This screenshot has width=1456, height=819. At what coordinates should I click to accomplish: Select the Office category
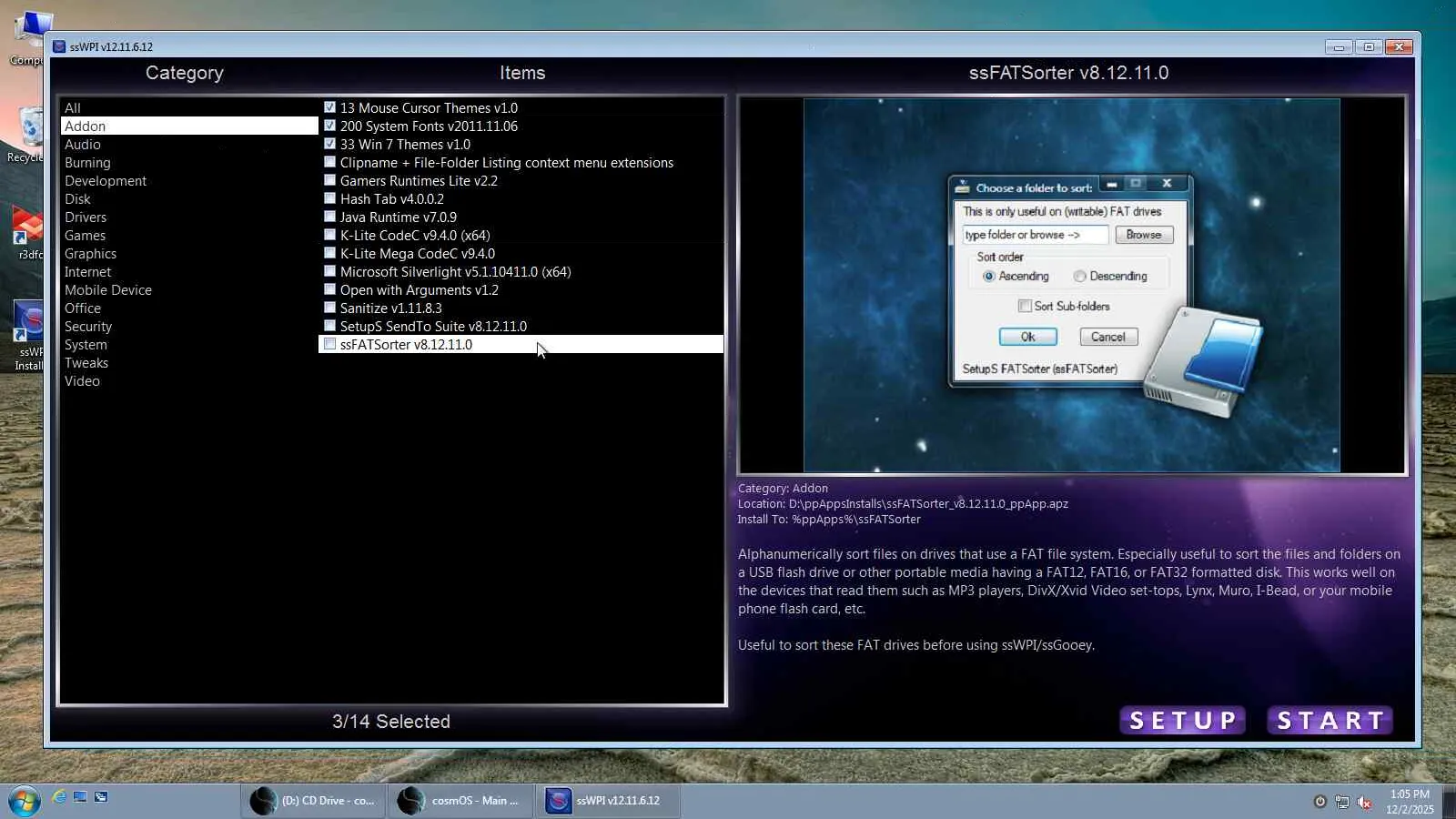(189, 308)
